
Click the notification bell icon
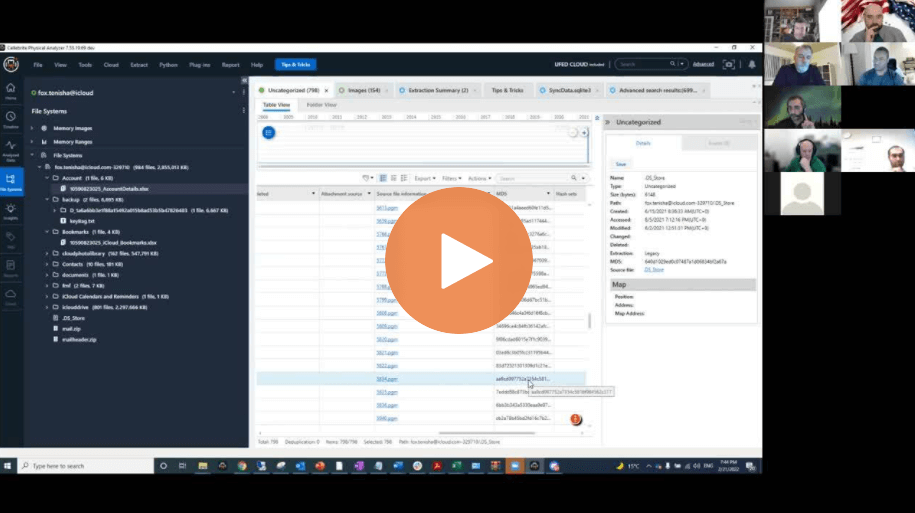coord(752,64)
